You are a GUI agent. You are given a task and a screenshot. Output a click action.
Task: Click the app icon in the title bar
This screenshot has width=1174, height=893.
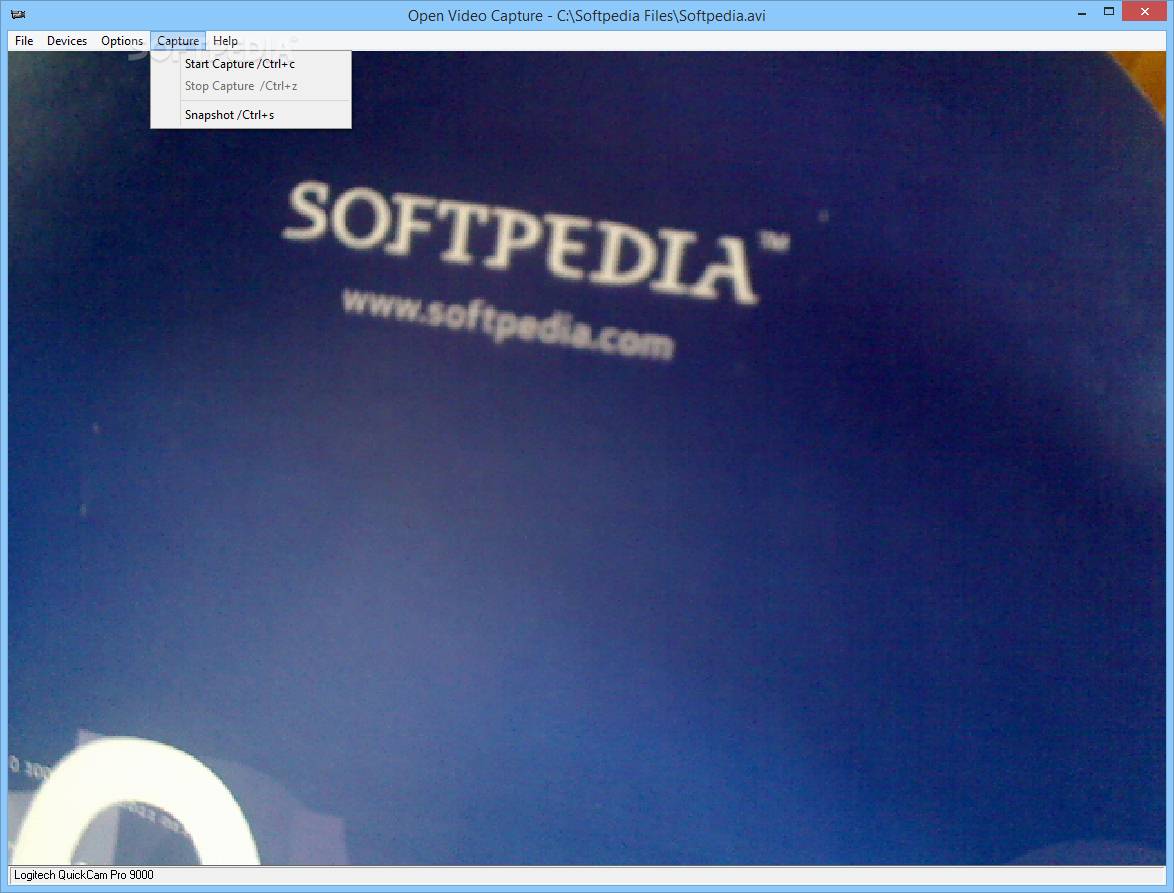[18, 14]
